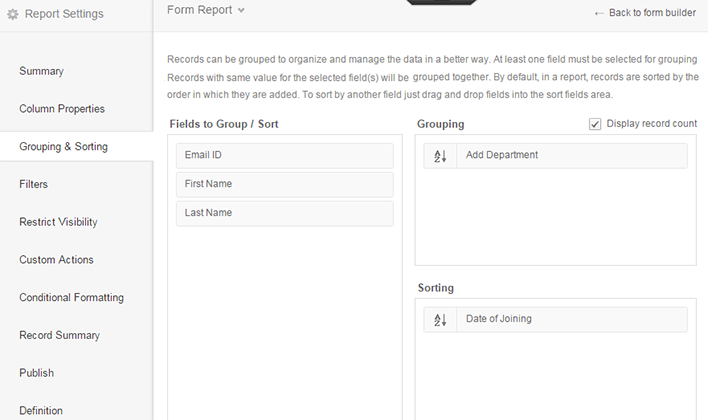Open Conditional Formatting section

(x=71, y=298)
